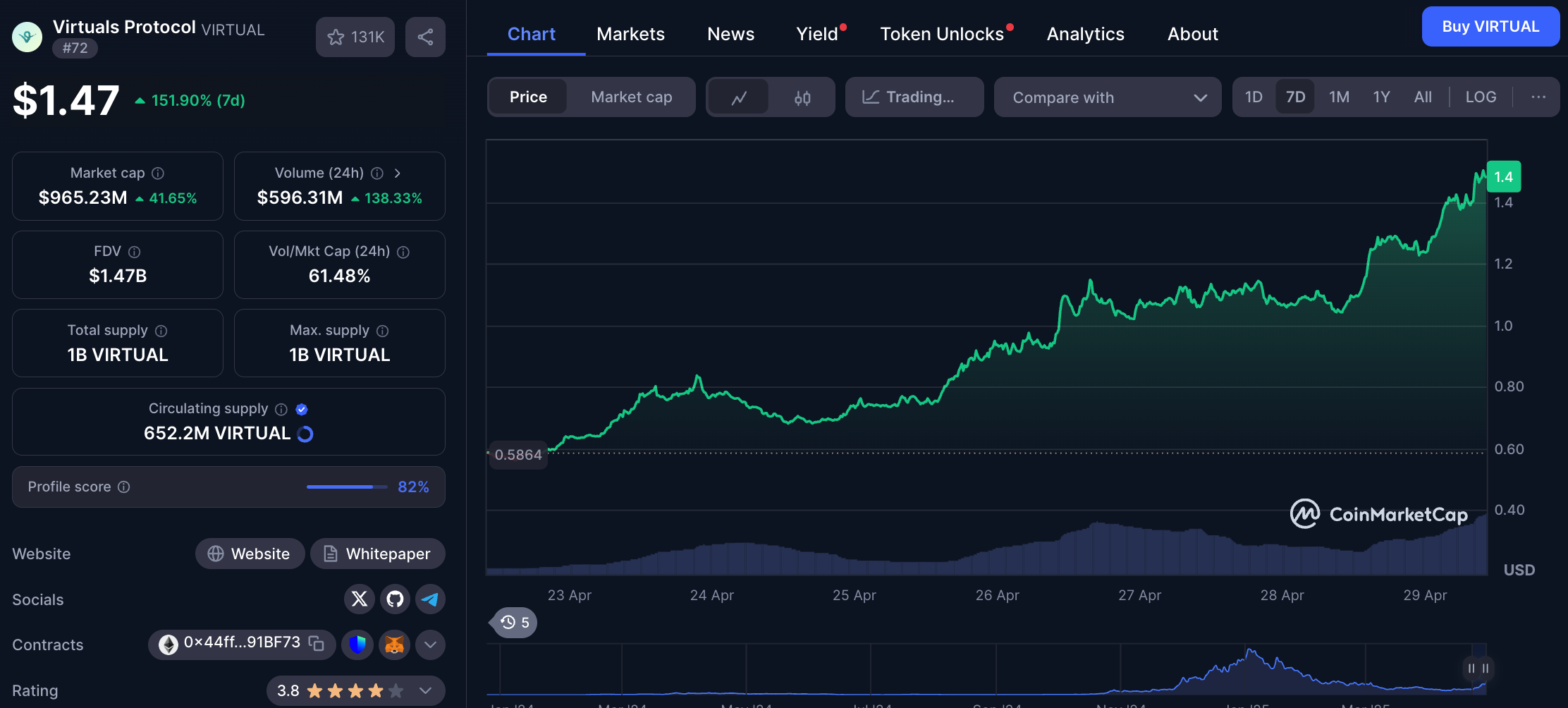The width and height of the screenshot is (1568, 708).
Task: Switch to the Markets tab
Action: tap(630, 33)
